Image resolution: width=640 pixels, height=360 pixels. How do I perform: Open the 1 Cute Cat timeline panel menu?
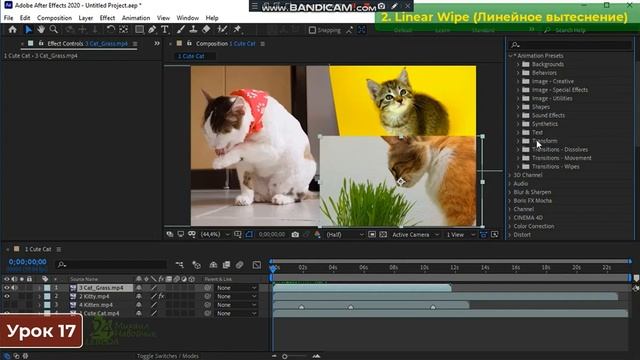pos(59,249)
